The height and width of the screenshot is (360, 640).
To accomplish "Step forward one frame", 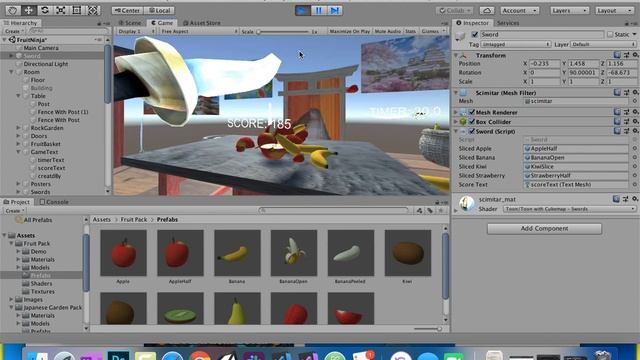I will pyautogui.click(x=334, y=10).
